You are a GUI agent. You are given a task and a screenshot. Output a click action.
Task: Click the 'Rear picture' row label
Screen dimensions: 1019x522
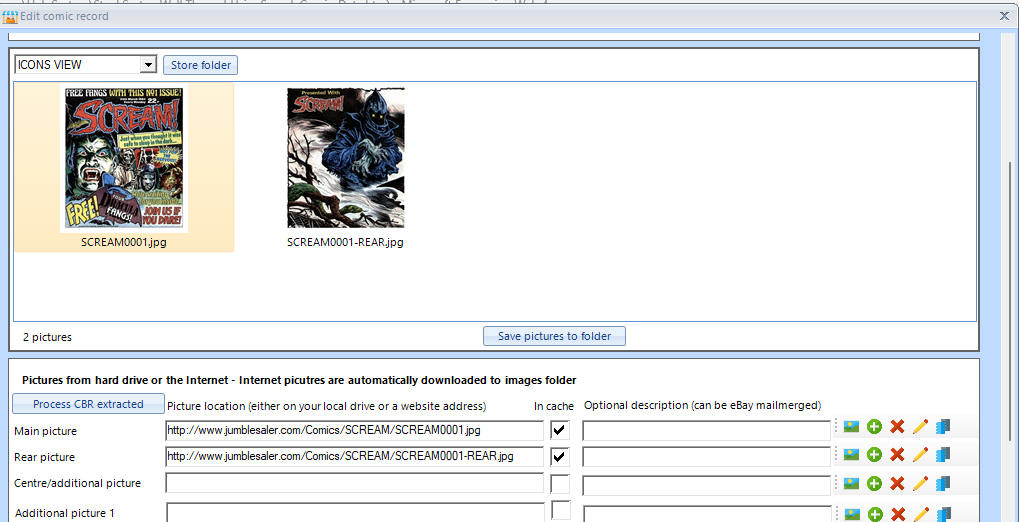pos(44,458)
